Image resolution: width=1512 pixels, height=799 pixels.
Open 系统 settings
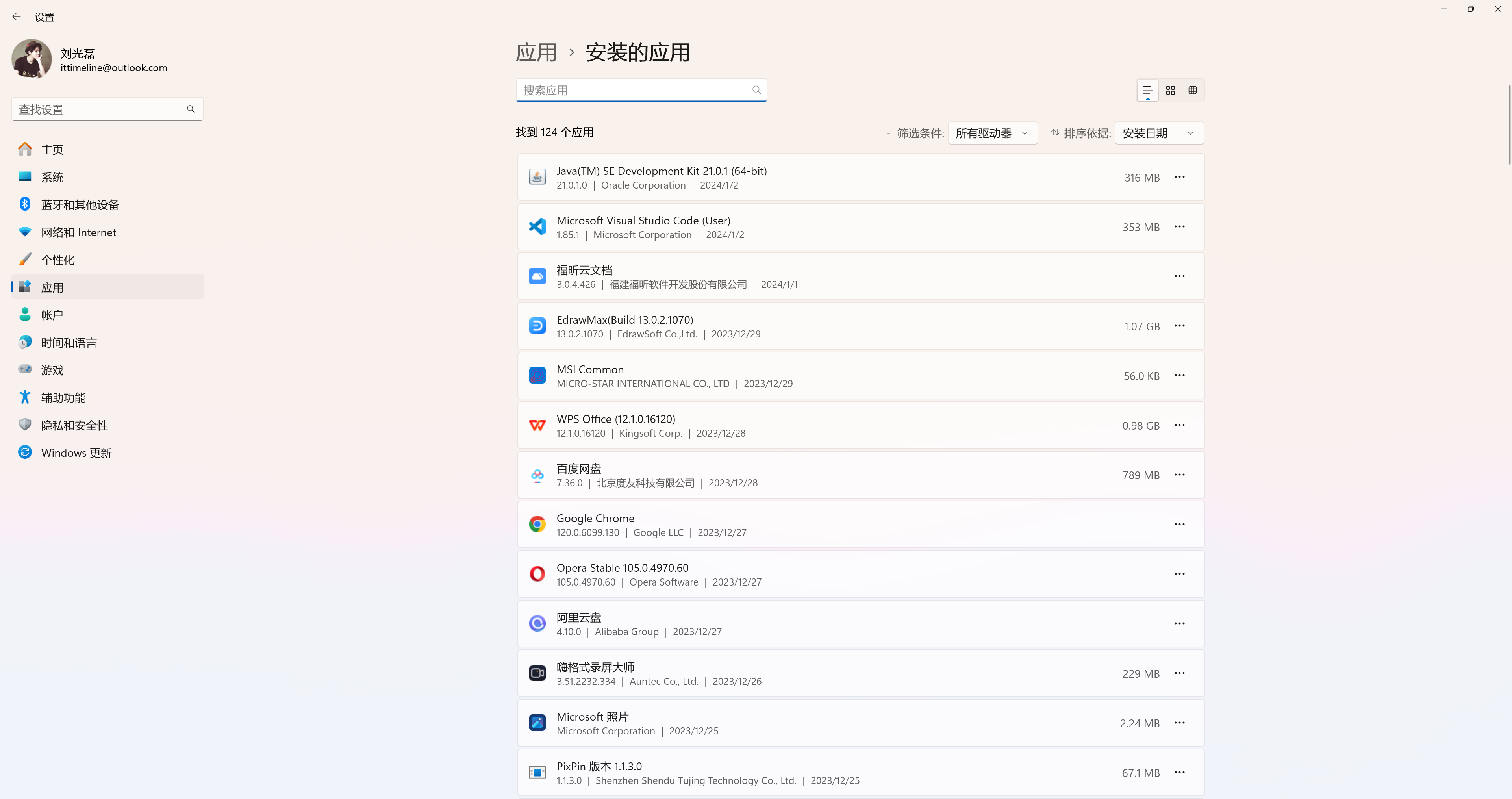(107, 177)
